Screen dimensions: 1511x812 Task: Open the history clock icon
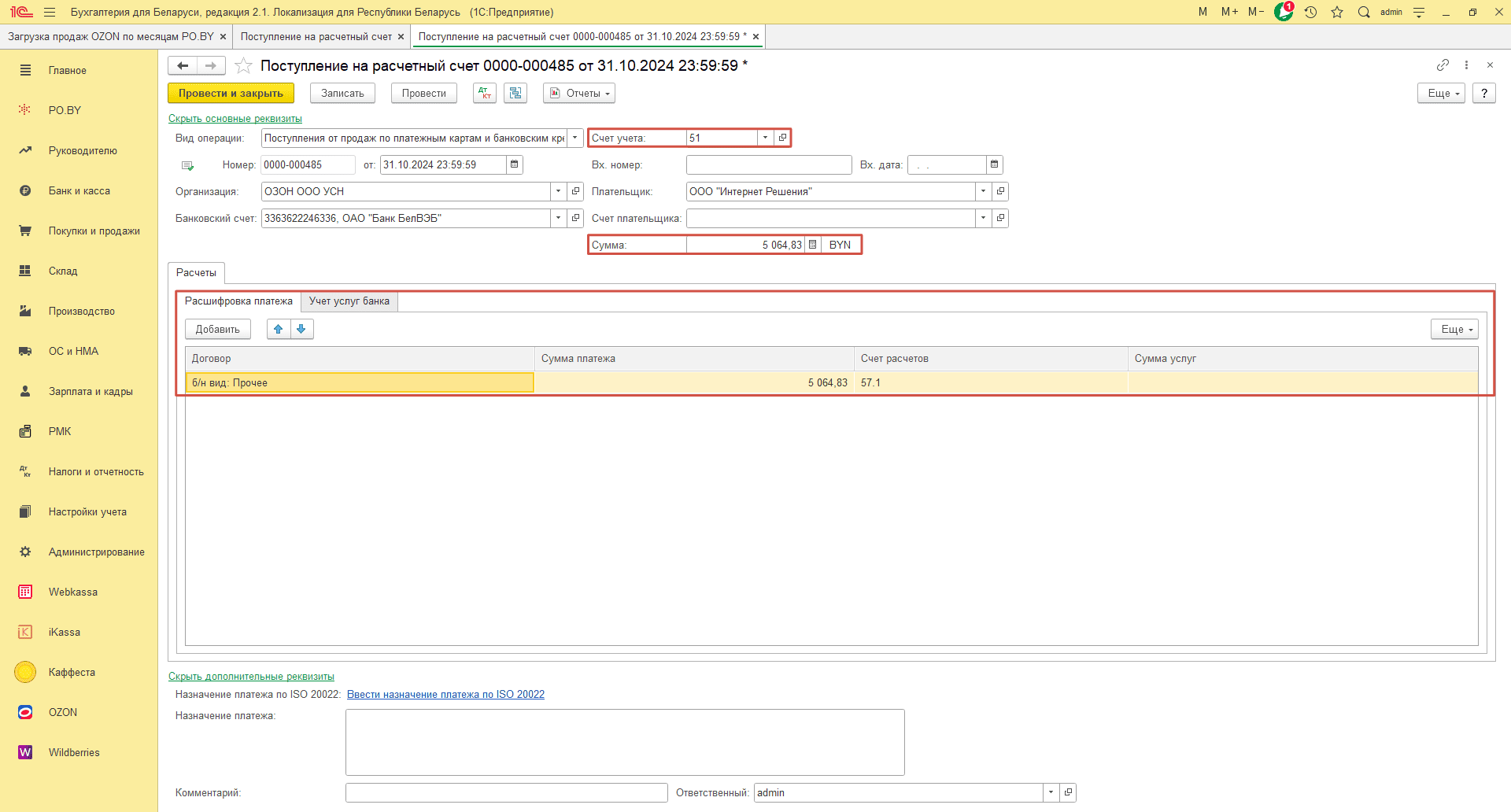tap(1310, 12)
